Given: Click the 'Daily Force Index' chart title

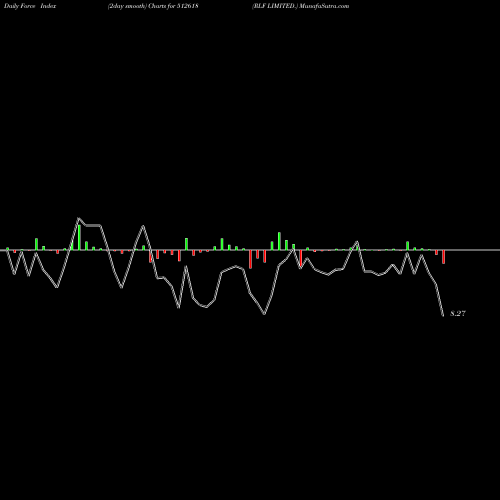Looking at the screenshot, I should tap(30, 6).
